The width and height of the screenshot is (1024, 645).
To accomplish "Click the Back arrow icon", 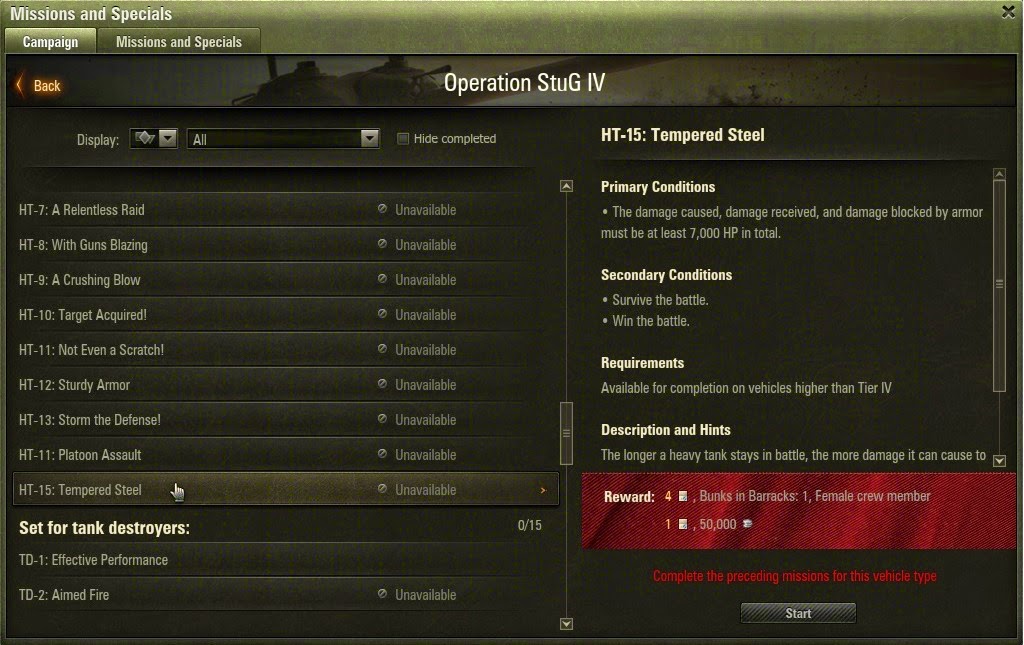I will [x=19, y=86].
